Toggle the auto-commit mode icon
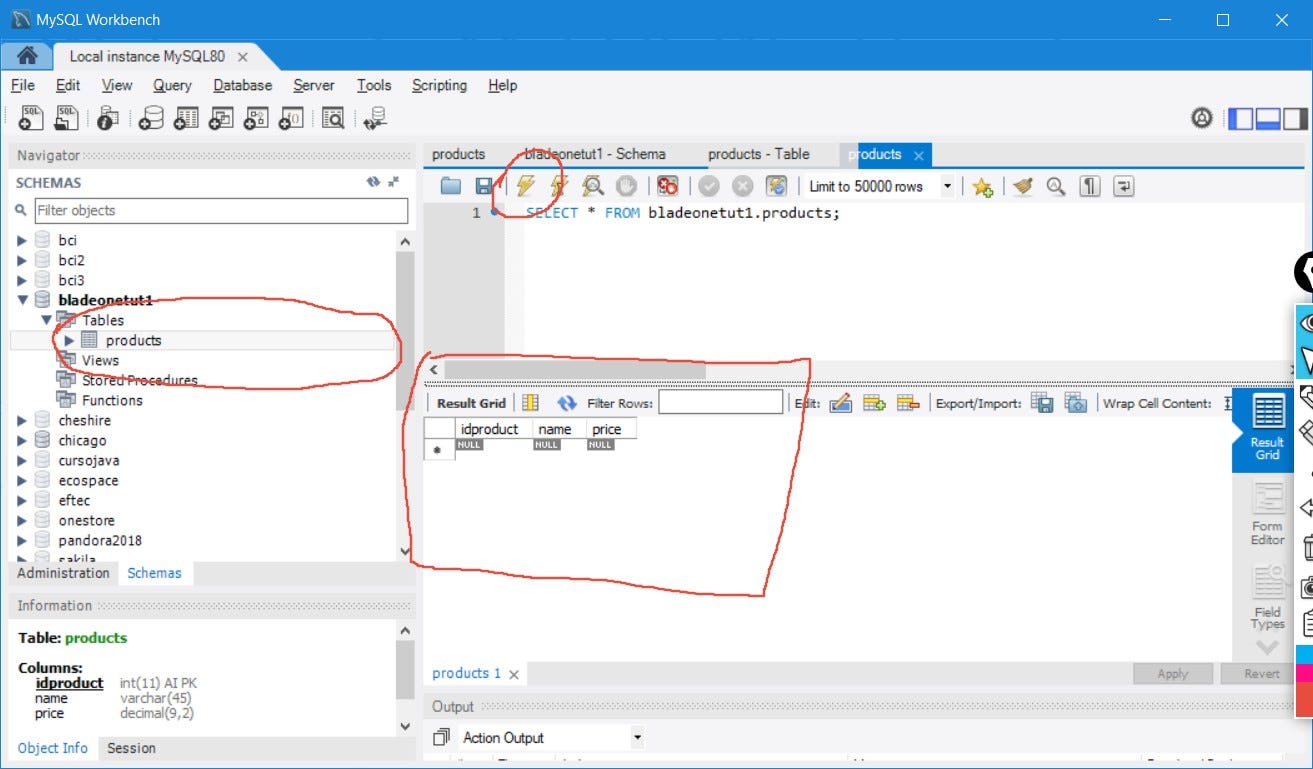Screen dimensions: 1313x769 pyautogui.click(x=776, y=186)
